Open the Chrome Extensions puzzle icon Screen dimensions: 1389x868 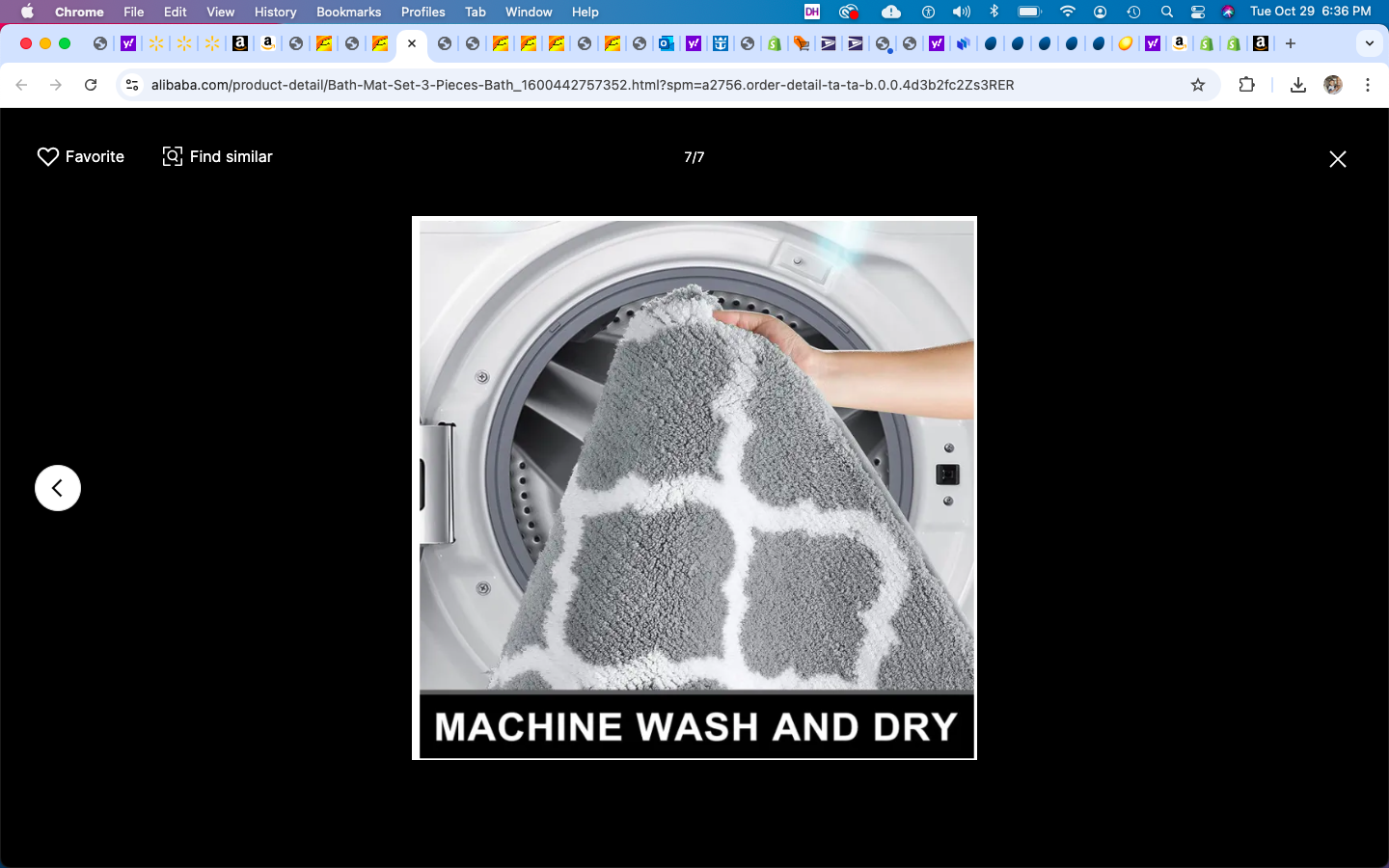tap(1246, 85)
